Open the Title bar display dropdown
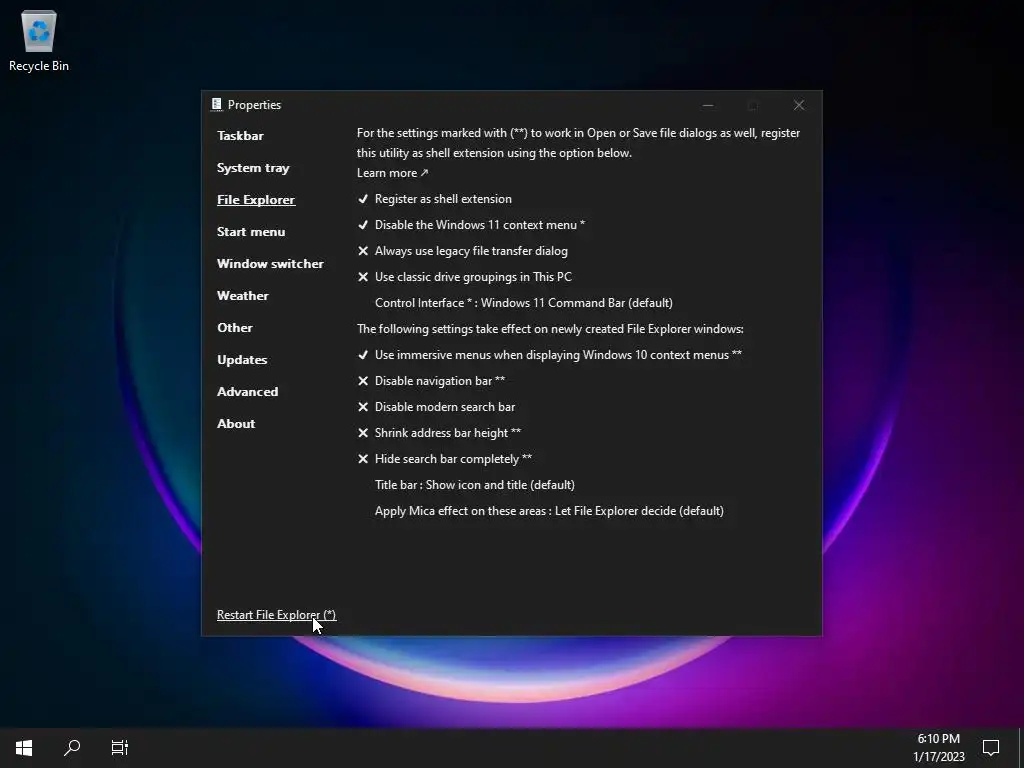The width and height of the screenshot is (1024, 768). tap(475, 485)
